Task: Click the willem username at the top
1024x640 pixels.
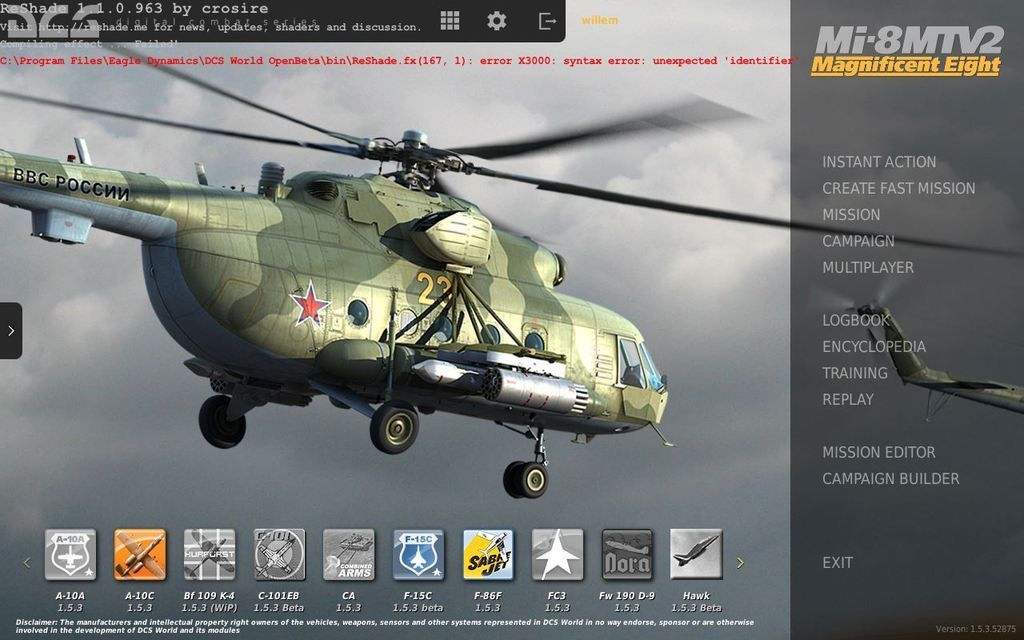Action: pyautogui.click(x=599, y=19)
